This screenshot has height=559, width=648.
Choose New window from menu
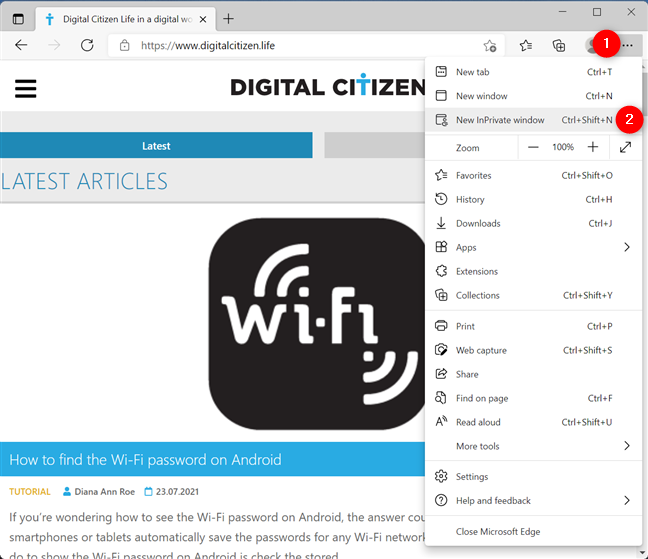coord(533,96)
